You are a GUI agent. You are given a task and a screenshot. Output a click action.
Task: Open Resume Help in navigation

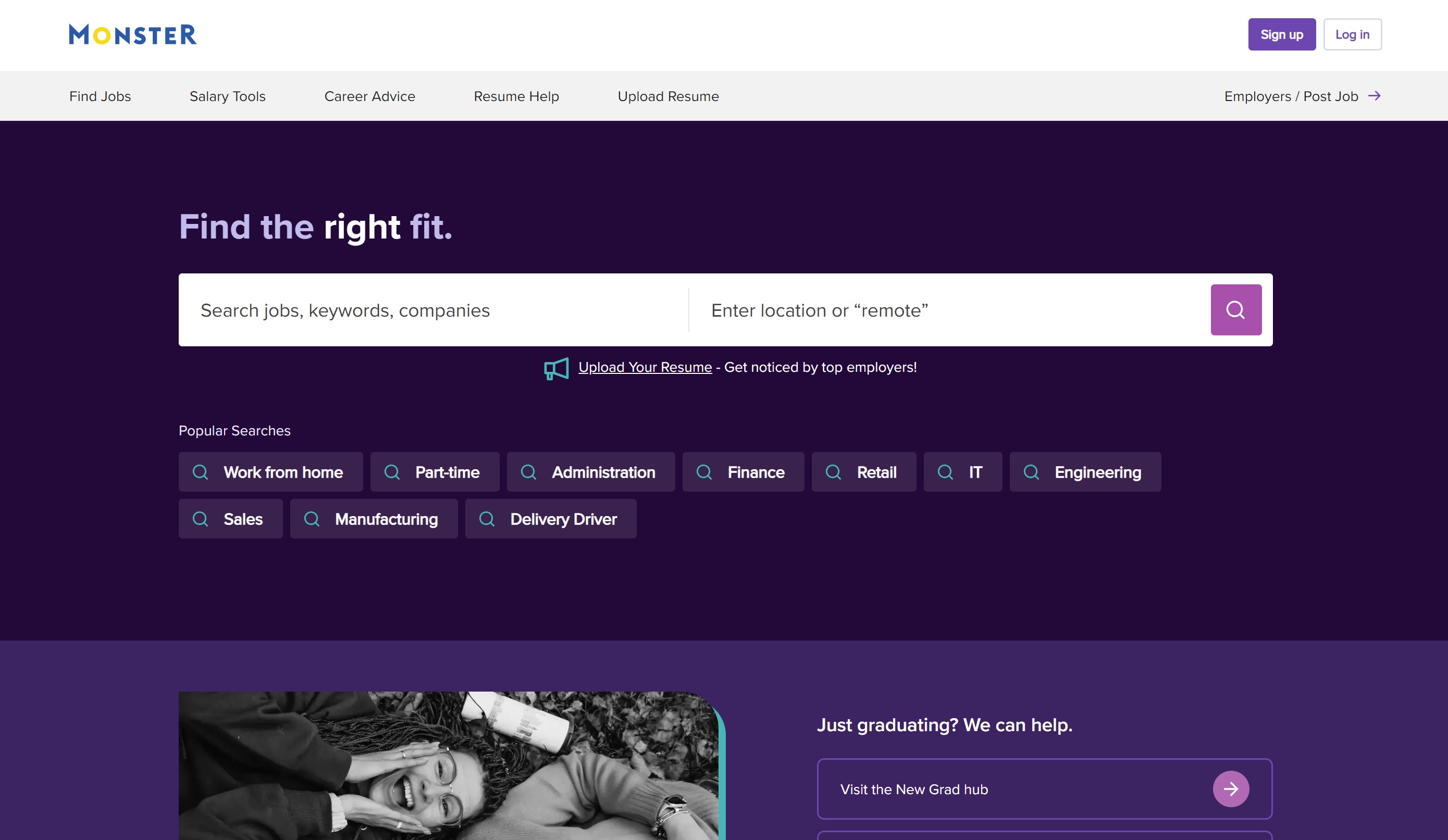point(516,96)
